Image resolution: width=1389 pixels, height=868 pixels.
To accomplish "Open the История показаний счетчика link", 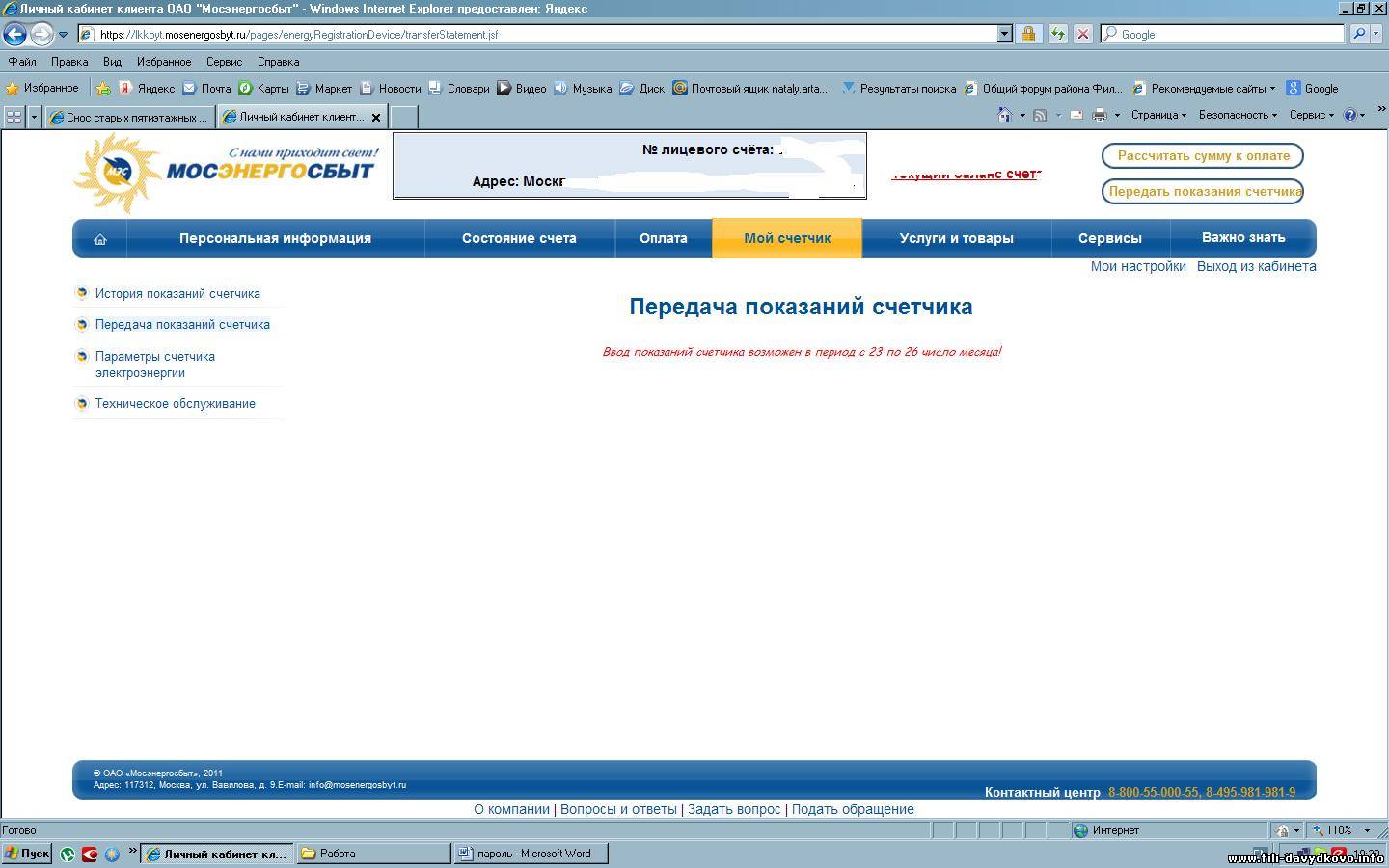I will pos(177,293).
